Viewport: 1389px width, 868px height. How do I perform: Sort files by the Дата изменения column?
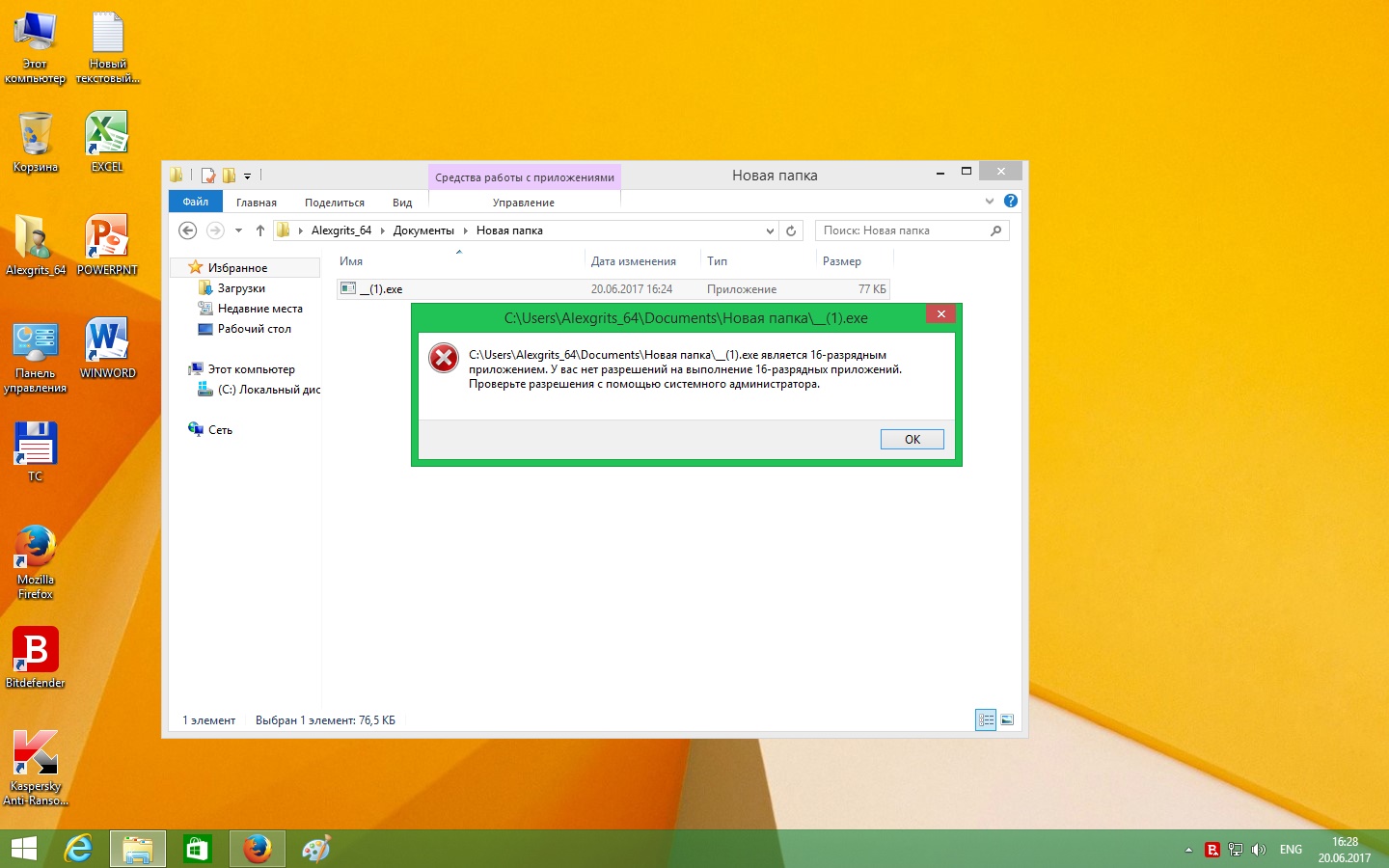point(634,261)
